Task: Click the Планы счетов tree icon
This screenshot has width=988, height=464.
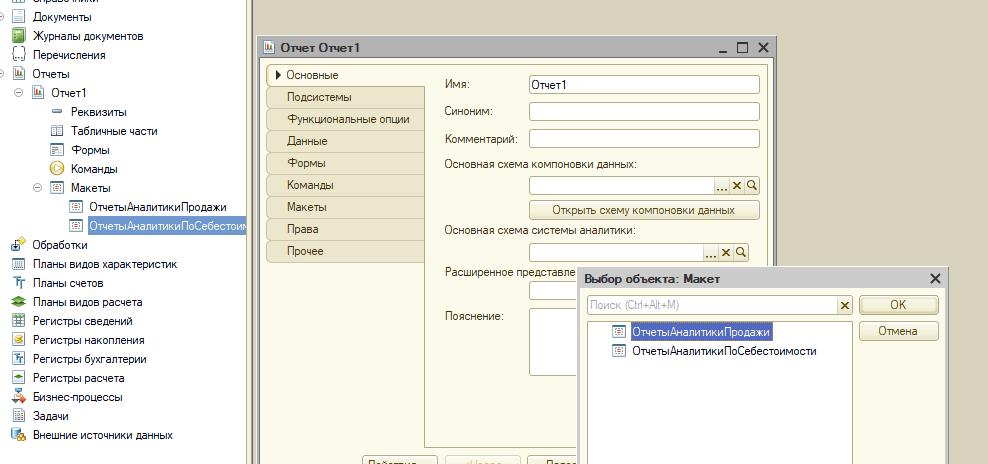Action: 18,283
